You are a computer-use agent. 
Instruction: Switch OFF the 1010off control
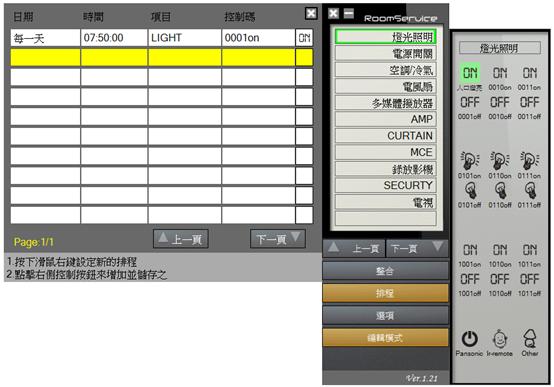click(500, 279)
